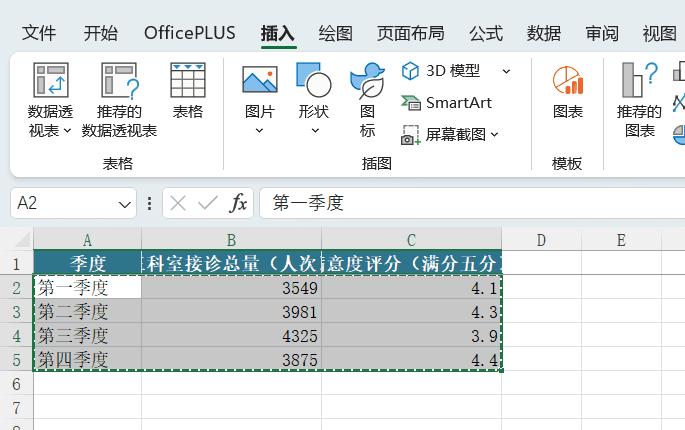Switch to the 视图 tab
Image resolution: width=685 pixels, height=430 pixels.
(659, 33)
